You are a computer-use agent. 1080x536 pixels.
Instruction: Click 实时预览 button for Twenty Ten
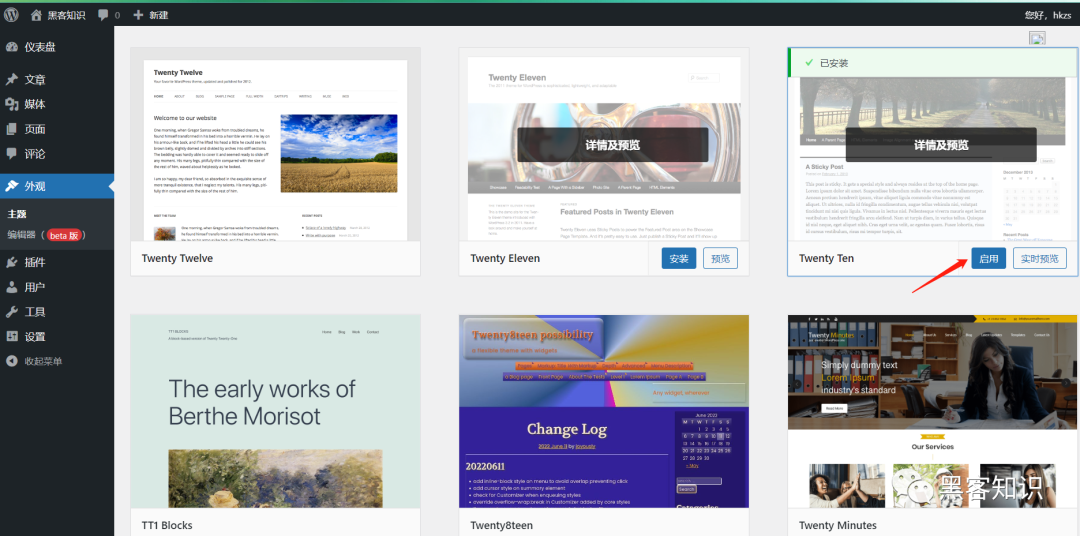[x=1040, y=258]
